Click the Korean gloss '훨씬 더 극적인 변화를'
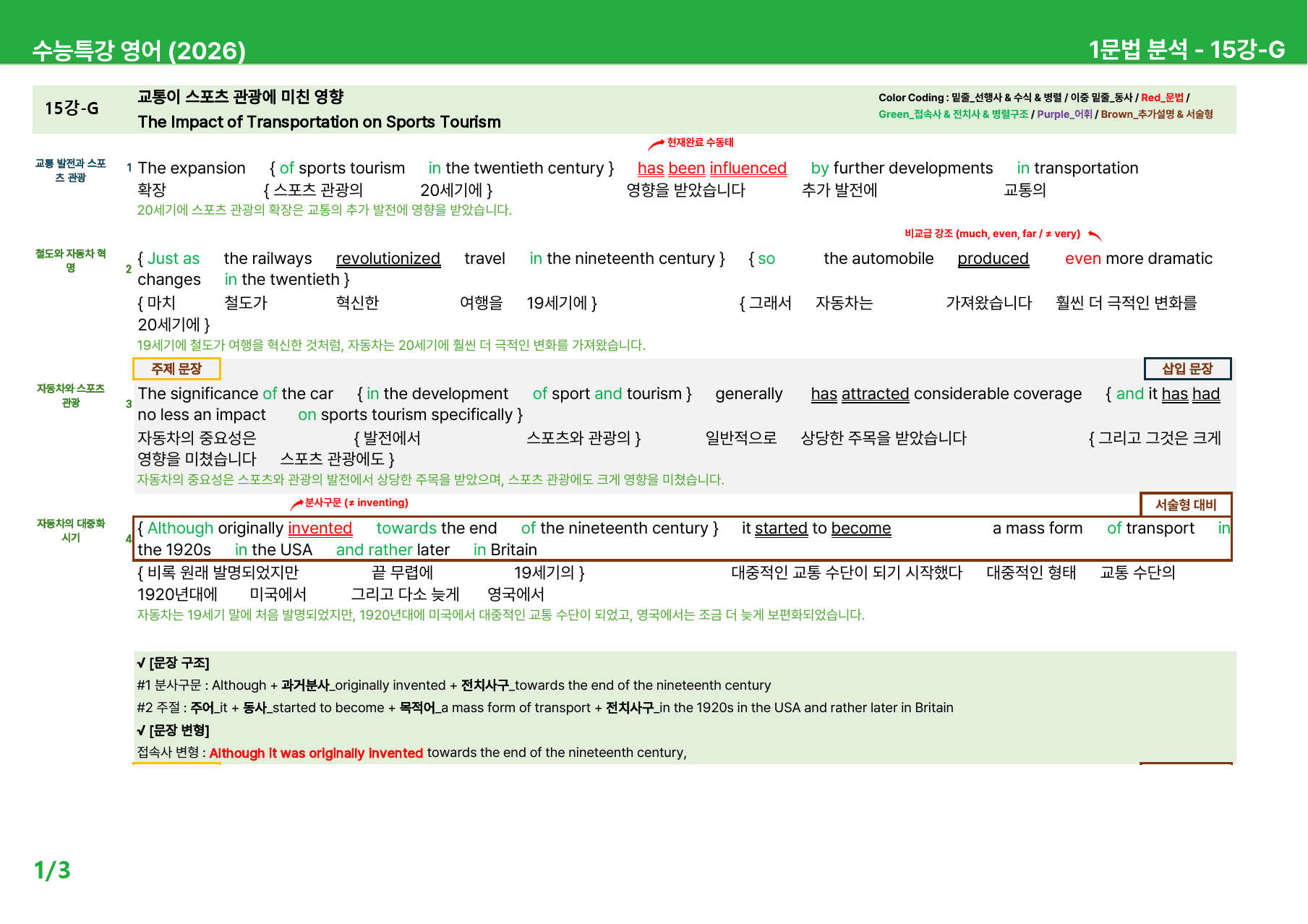The width and height of the screenshot is (1308, 924). (x=1126, y=302)
